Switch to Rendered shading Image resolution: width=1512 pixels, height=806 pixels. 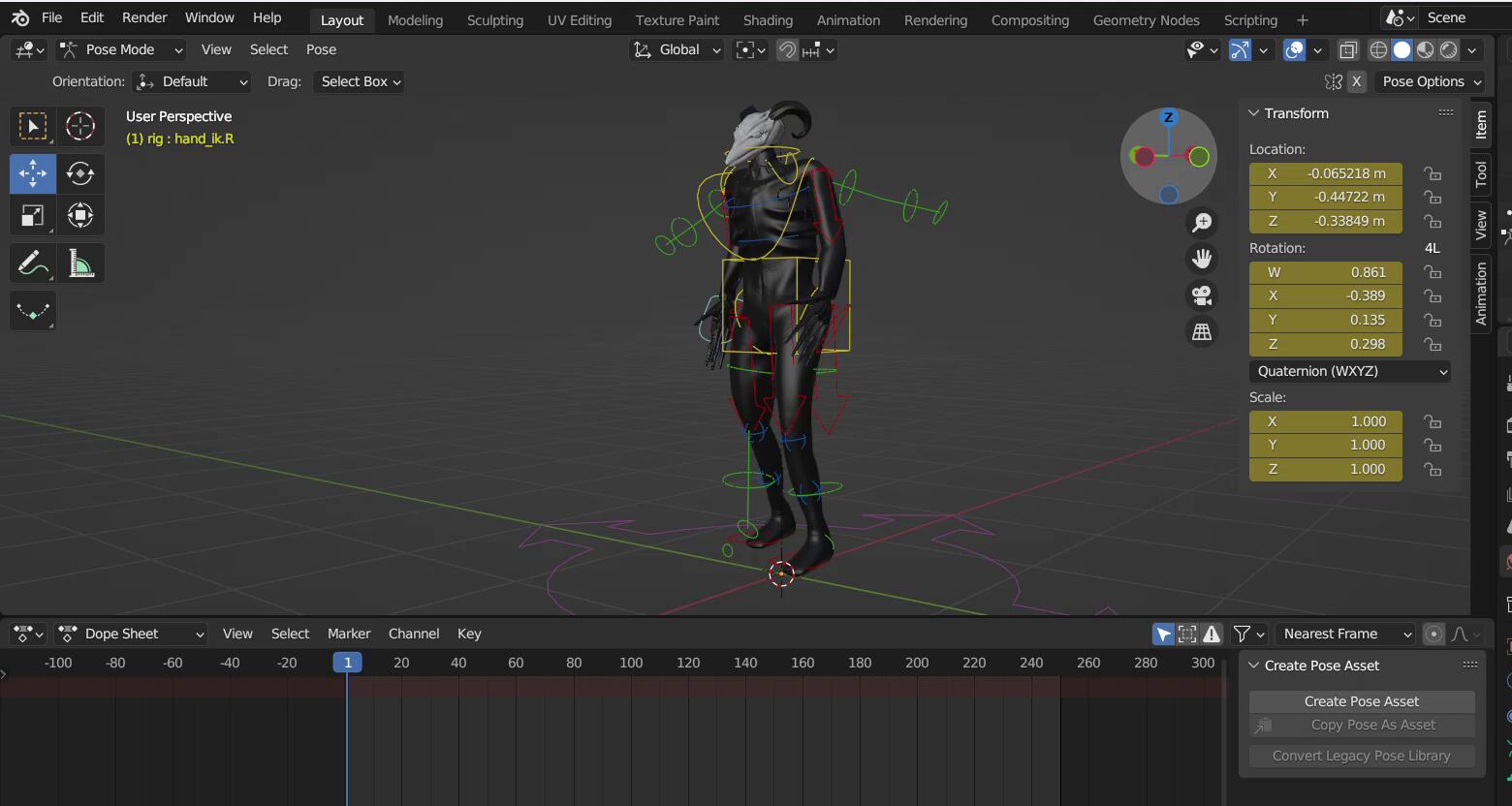coord(1448,49)
